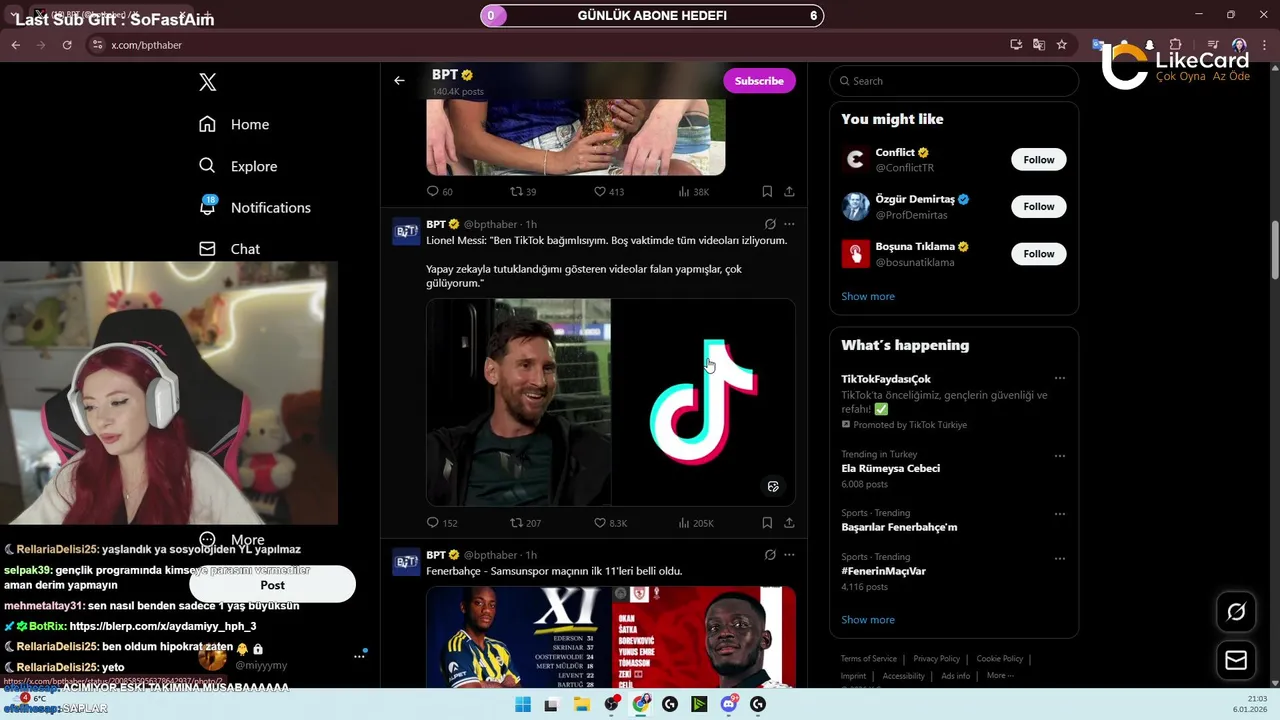This screenshot has width=1280, height=720.
Task: Open Grok actions on the Messi post
Action: (x=770, y=224)
